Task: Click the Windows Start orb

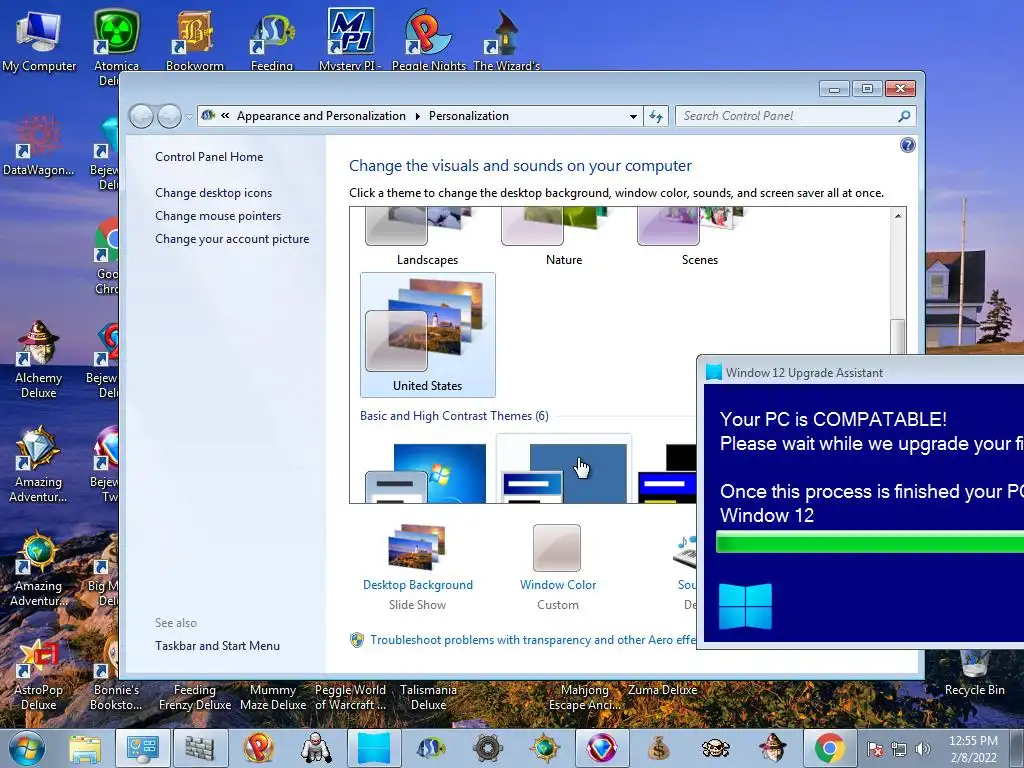Action: coord(27,748)
